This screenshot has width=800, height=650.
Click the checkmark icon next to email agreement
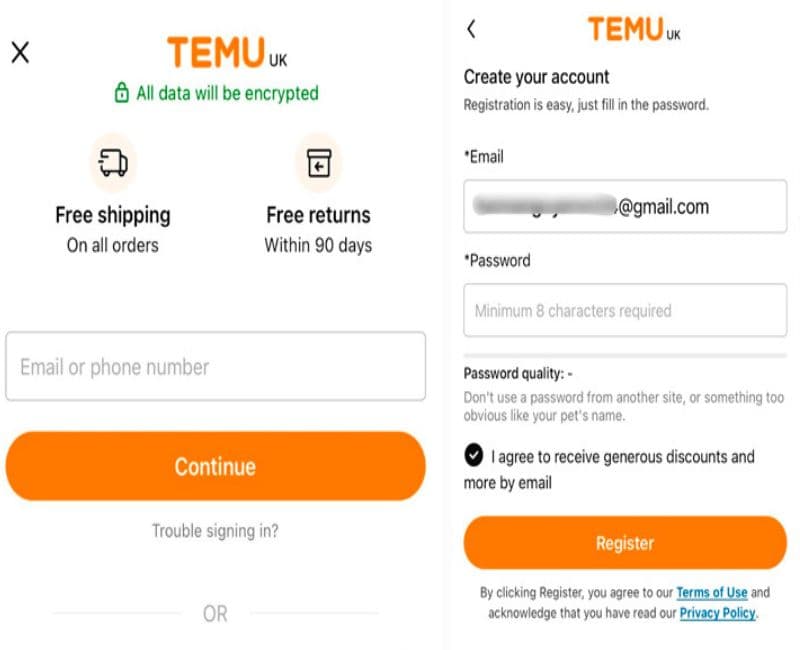point(474,457)
